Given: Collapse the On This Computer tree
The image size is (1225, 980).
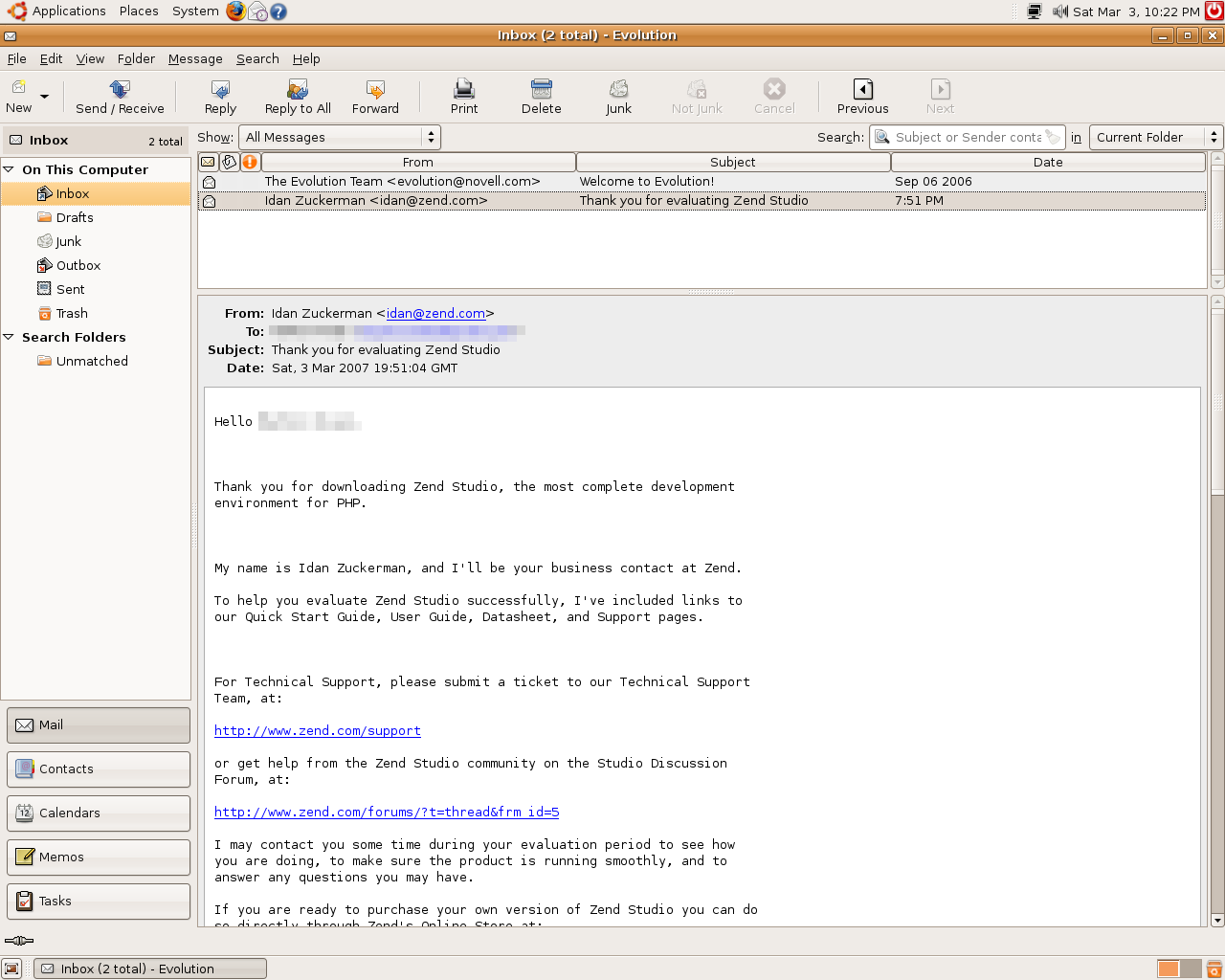Looking at the screenshot, I should (9, 169).
